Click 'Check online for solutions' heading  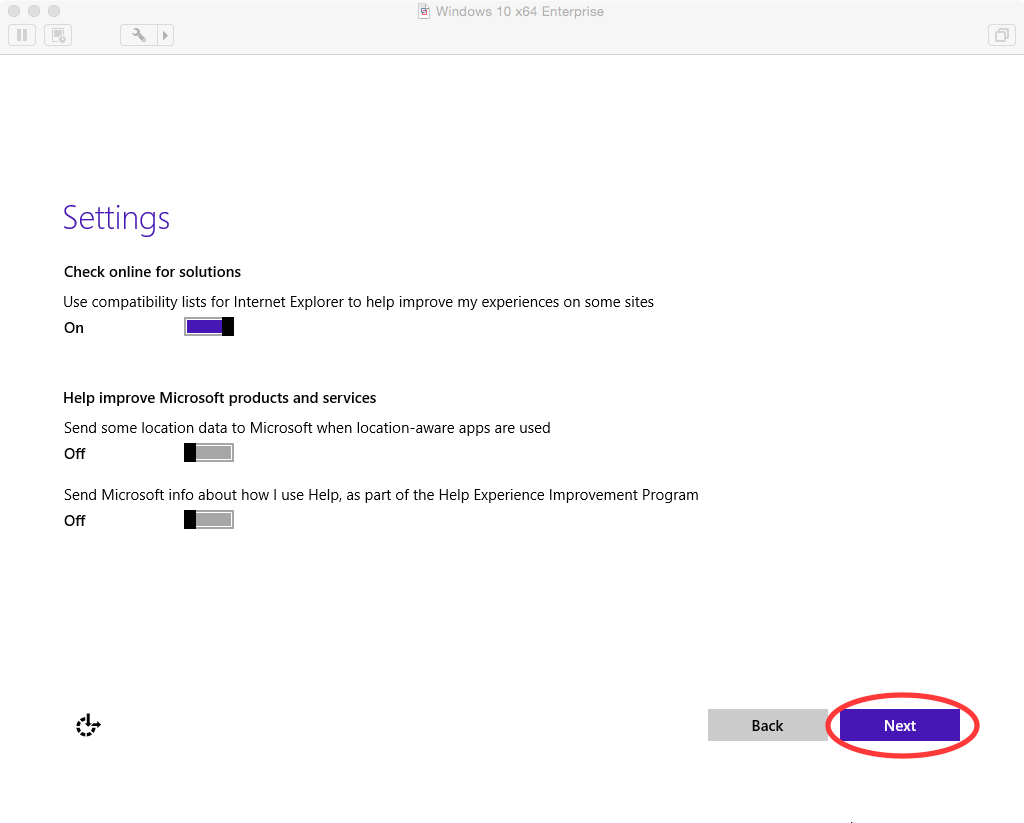coord(152,272)
